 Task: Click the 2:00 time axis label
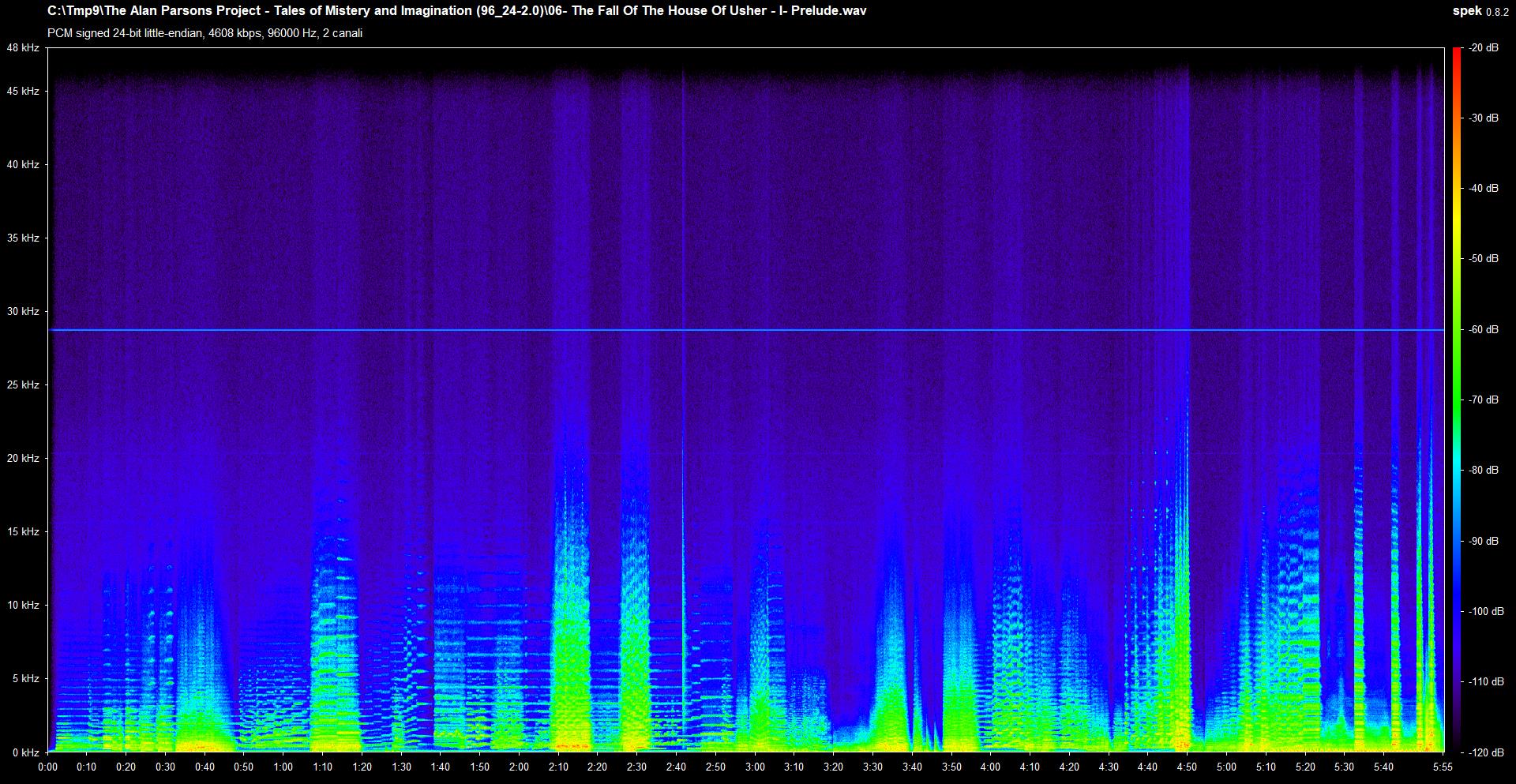tap(519, 767)
